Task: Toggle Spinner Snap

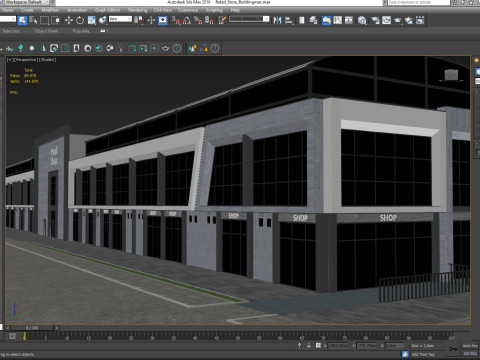Action: coord(209,20)
